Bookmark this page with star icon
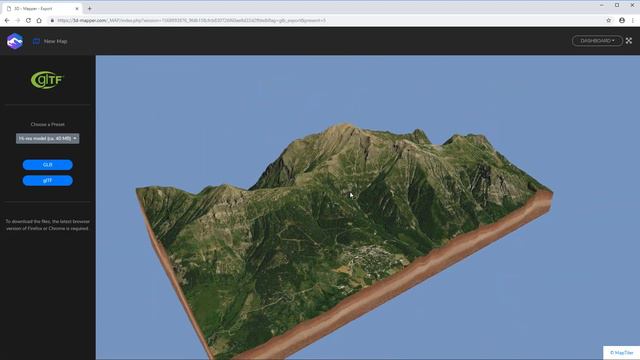Image resolution: width=640 pixels, height=360 pixels. (609, 20)
